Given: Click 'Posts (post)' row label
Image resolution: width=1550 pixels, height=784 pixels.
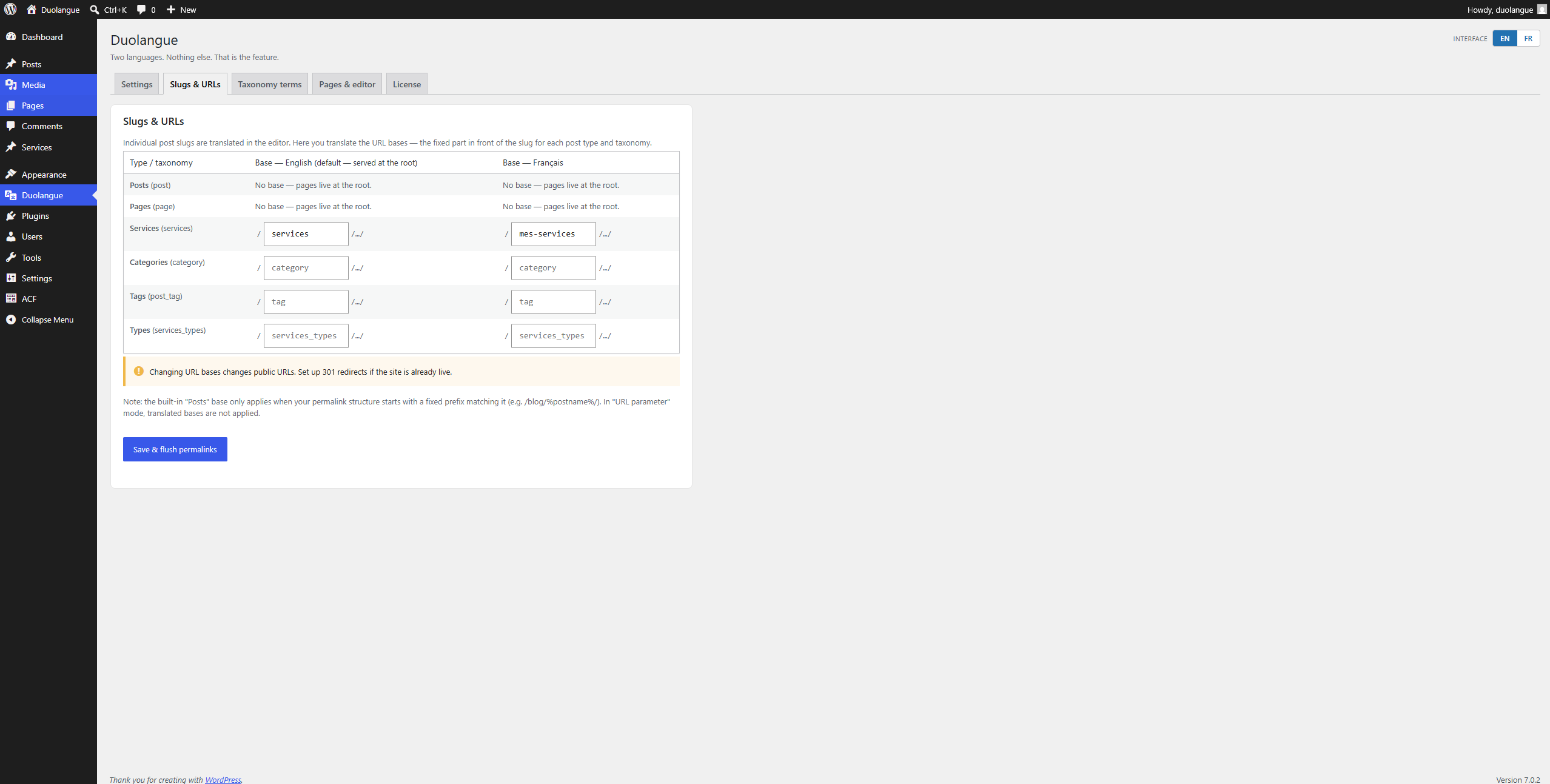Looking at the screenshot, I should tap(150, 185).
